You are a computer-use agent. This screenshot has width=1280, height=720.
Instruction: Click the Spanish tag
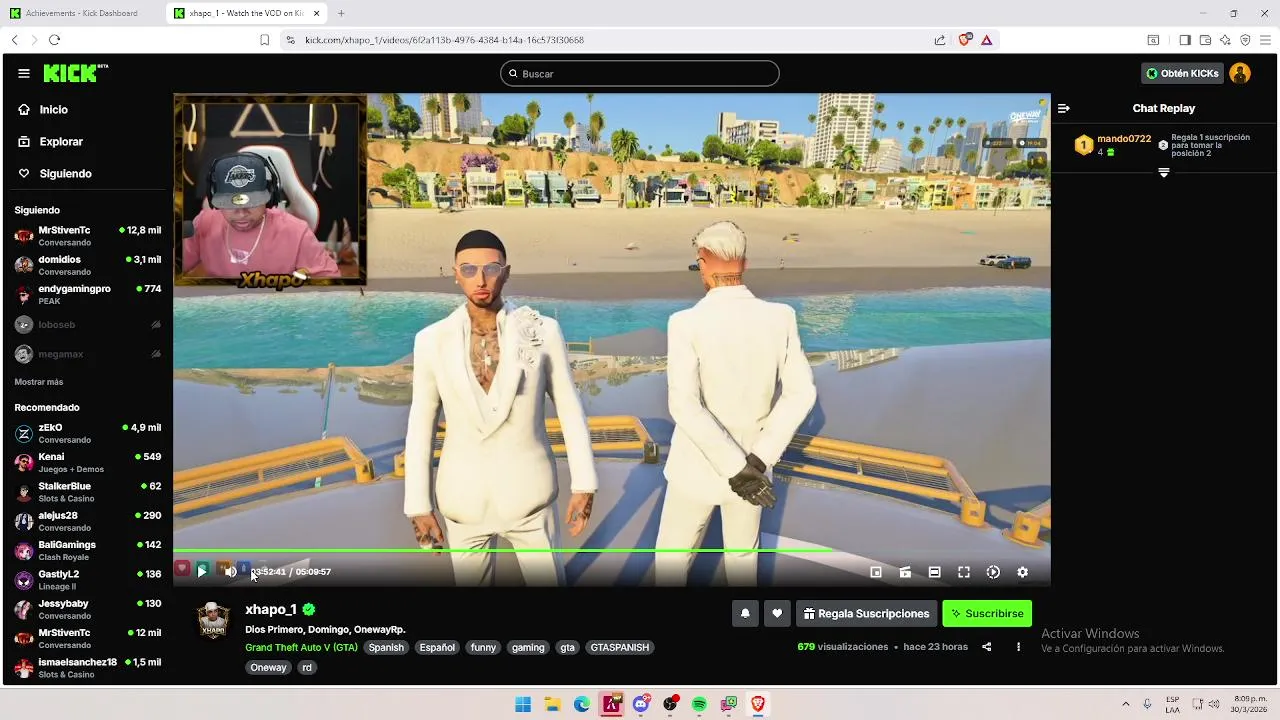click(x=386, y=647)
